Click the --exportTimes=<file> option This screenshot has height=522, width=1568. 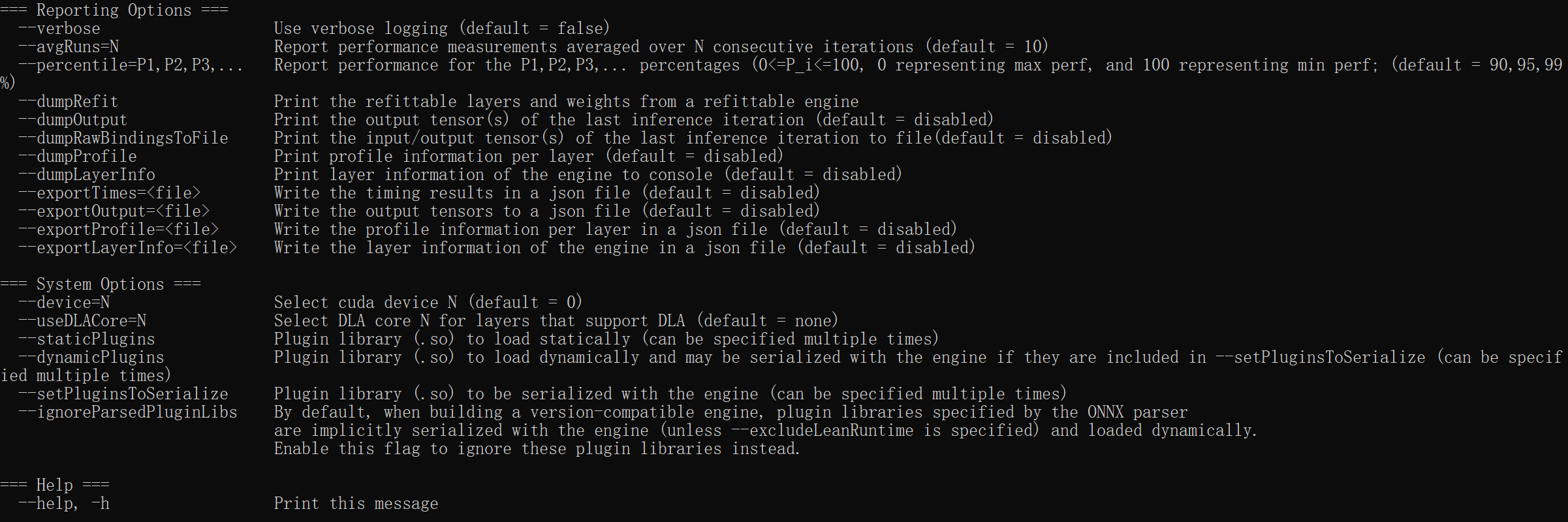(110, 193)
